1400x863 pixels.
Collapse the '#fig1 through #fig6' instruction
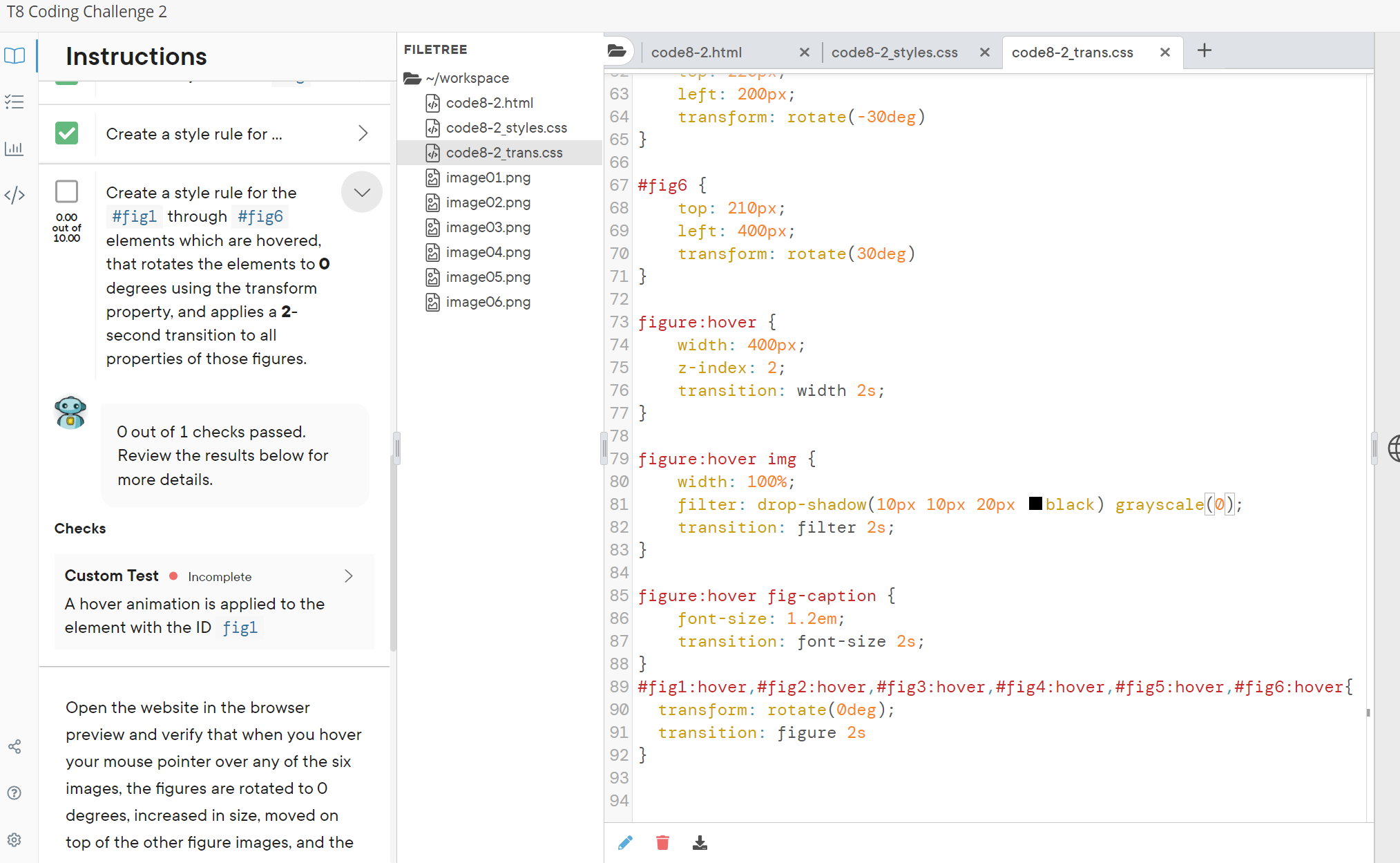click(361, 191)
